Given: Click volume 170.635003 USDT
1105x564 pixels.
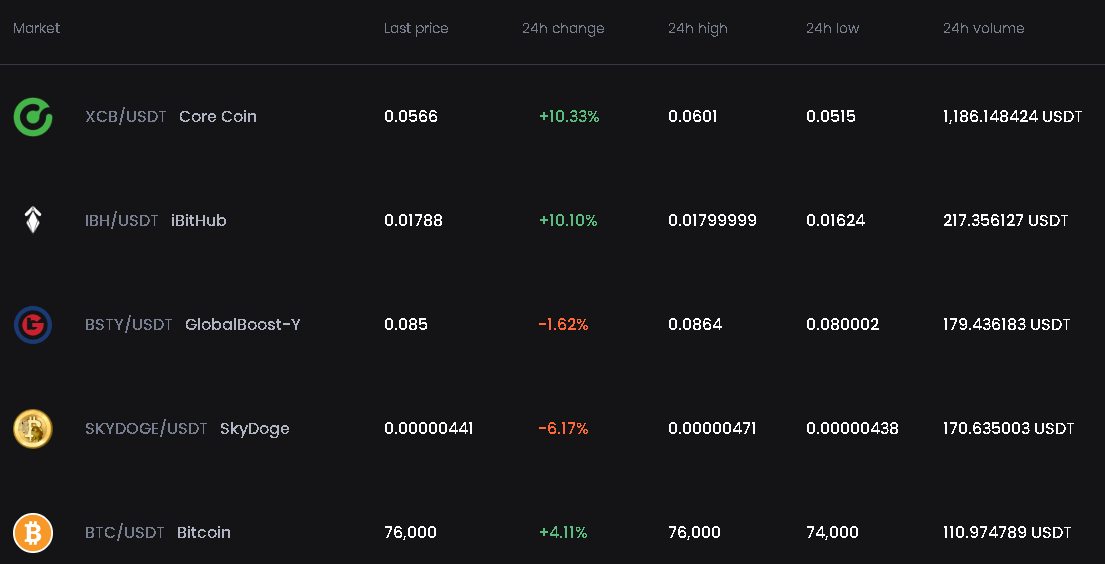Looking at the screenshot, I should click(x=1008, y=428).
